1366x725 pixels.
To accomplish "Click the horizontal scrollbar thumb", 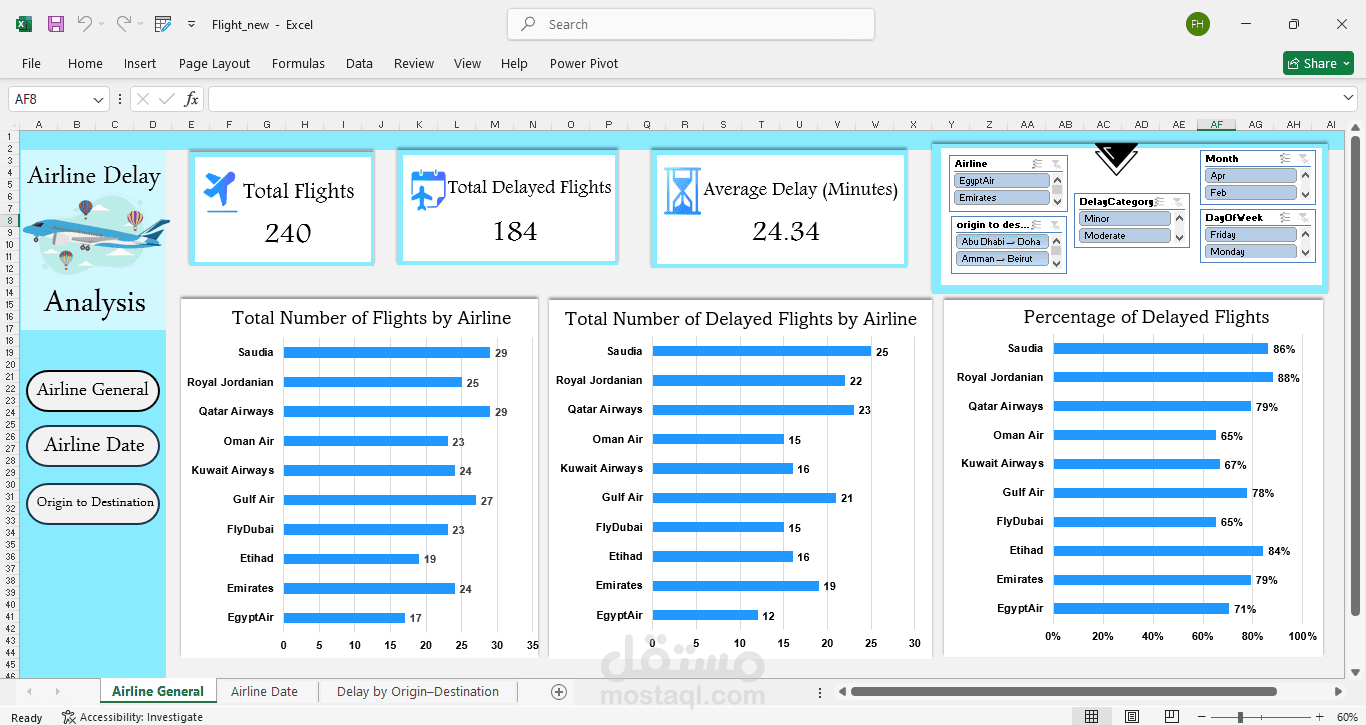I will pos(1063,691).
